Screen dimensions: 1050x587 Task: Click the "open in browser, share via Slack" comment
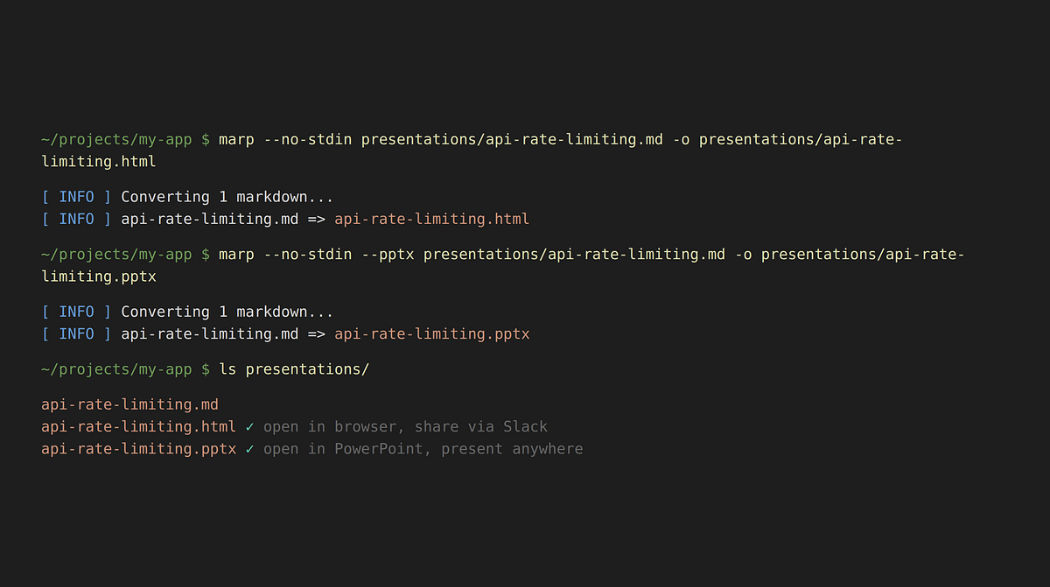point(405,427)
